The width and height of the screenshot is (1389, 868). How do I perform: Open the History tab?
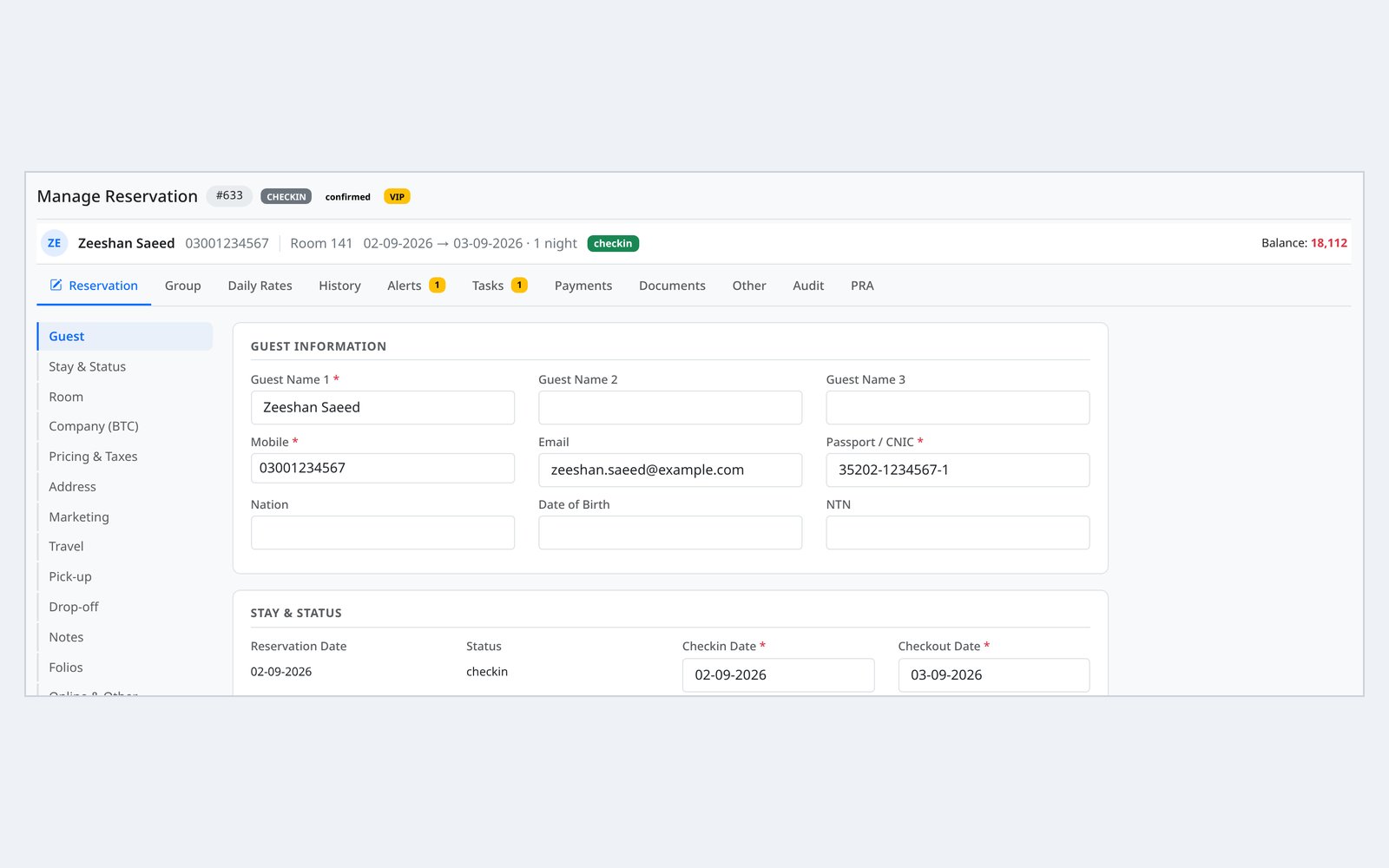coord(339,286)
